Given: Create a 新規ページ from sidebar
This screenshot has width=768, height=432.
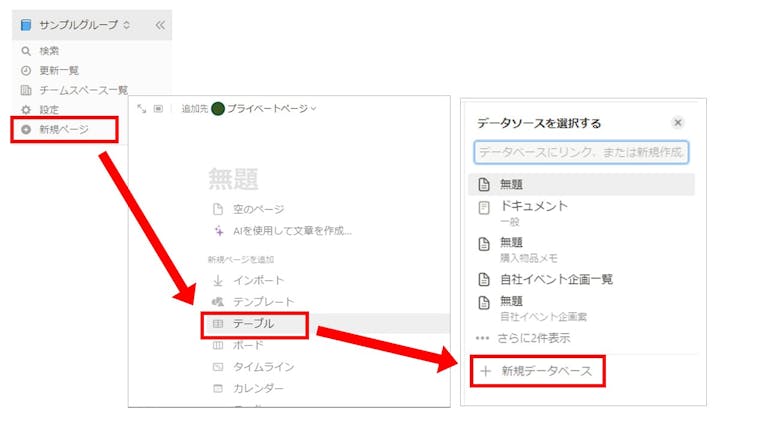Looking at the screenshot, I should click(x=65, y=129).
